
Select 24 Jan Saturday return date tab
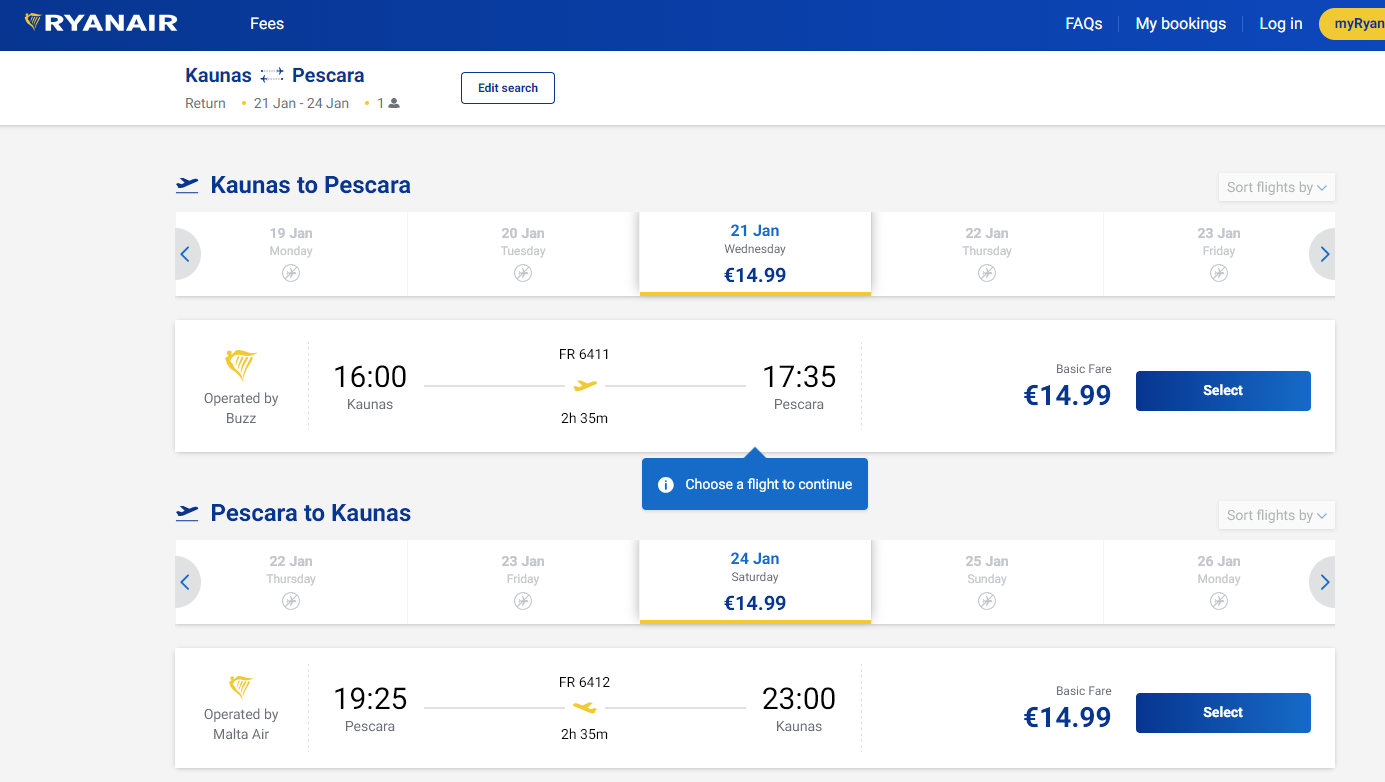point(755,581)
